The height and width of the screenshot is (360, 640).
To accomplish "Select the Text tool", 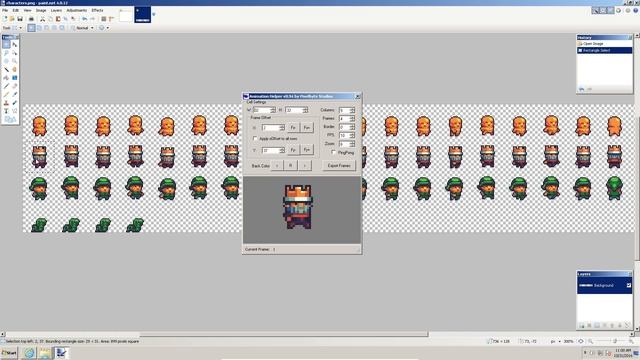I will pyautogui.click(x=6, y=111).
